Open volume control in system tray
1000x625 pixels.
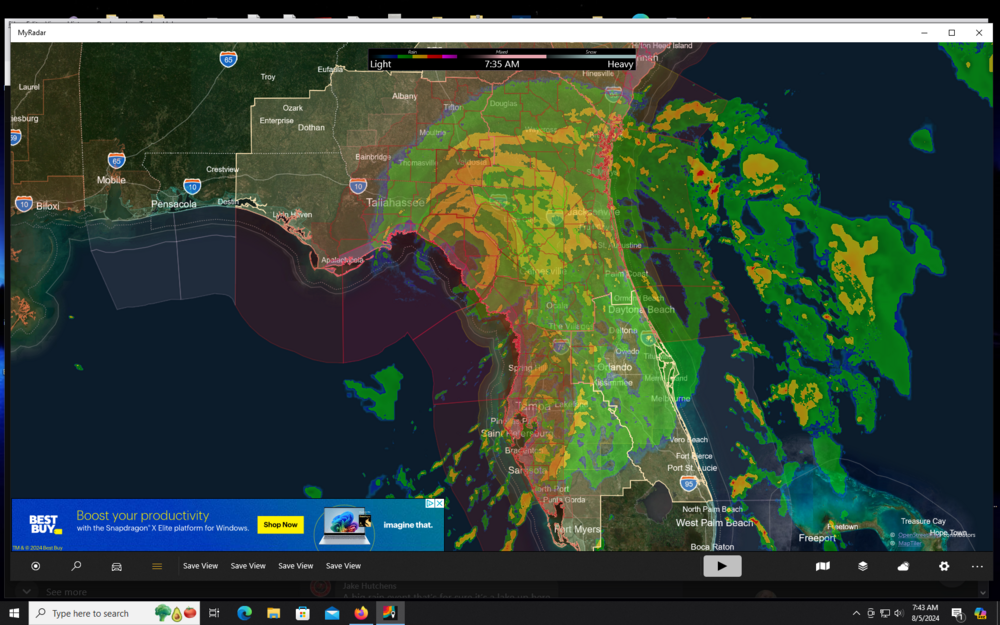[899, 614]
